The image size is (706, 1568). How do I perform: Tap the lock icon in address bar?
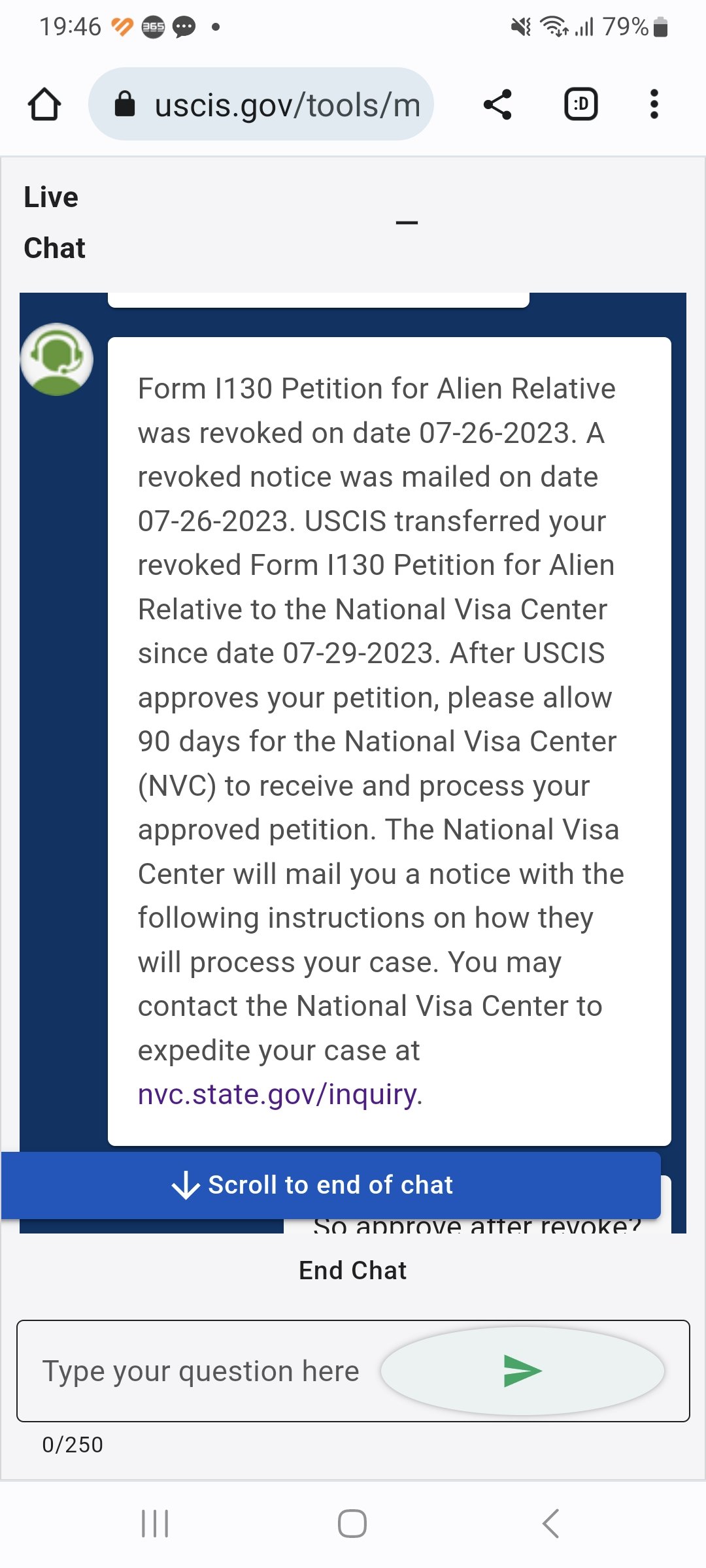coord(124,104)
